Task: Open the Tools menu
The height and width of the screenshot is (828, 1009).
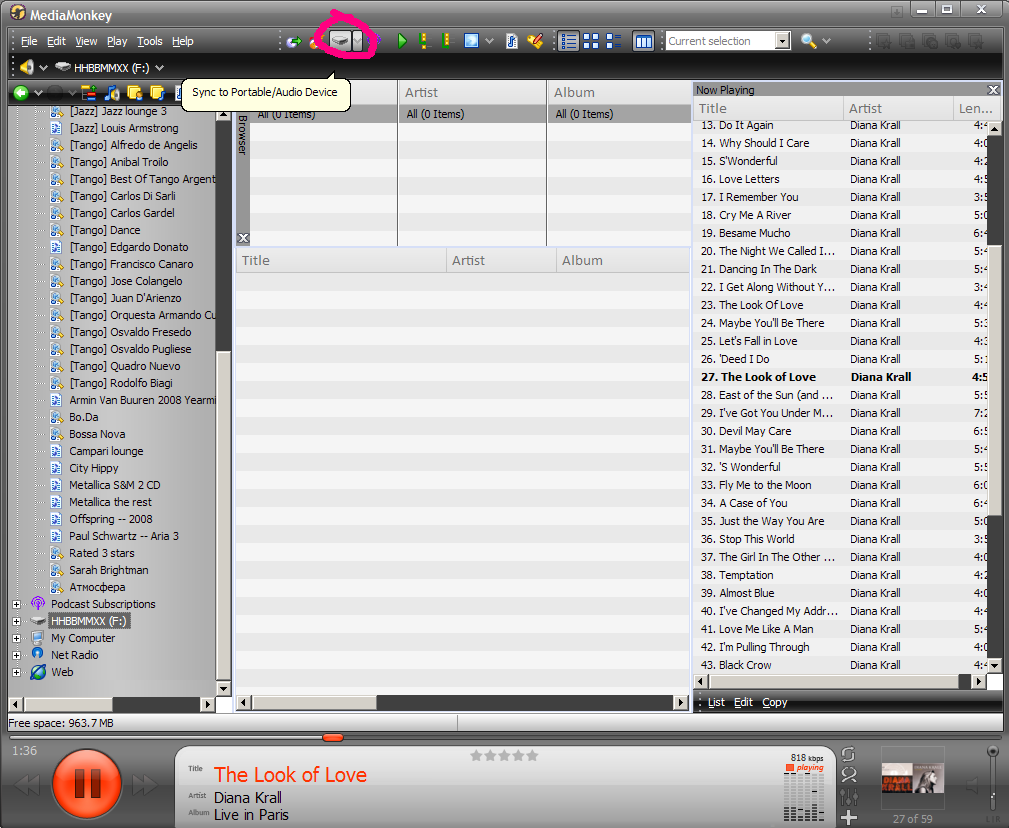Action: [150, 41]
